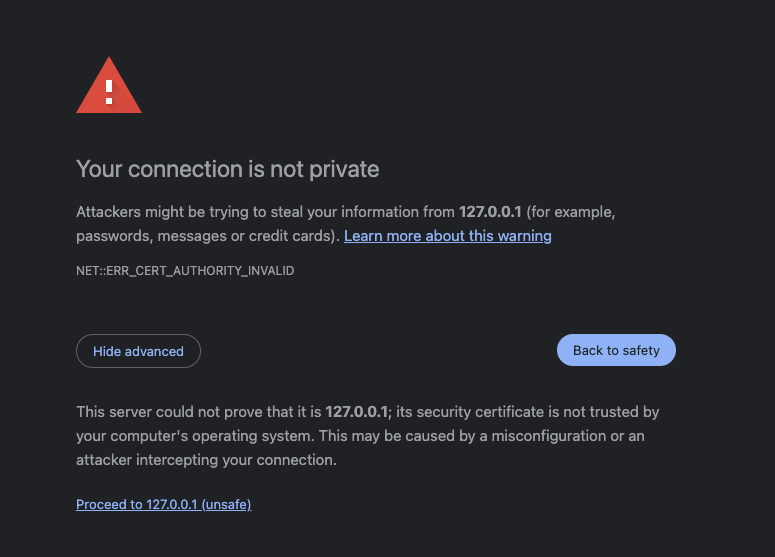Click bold 127.0.0.1 in "This server could not prove" sentence
The height and width of the screenshot is (557, 775).
[357, 412]
